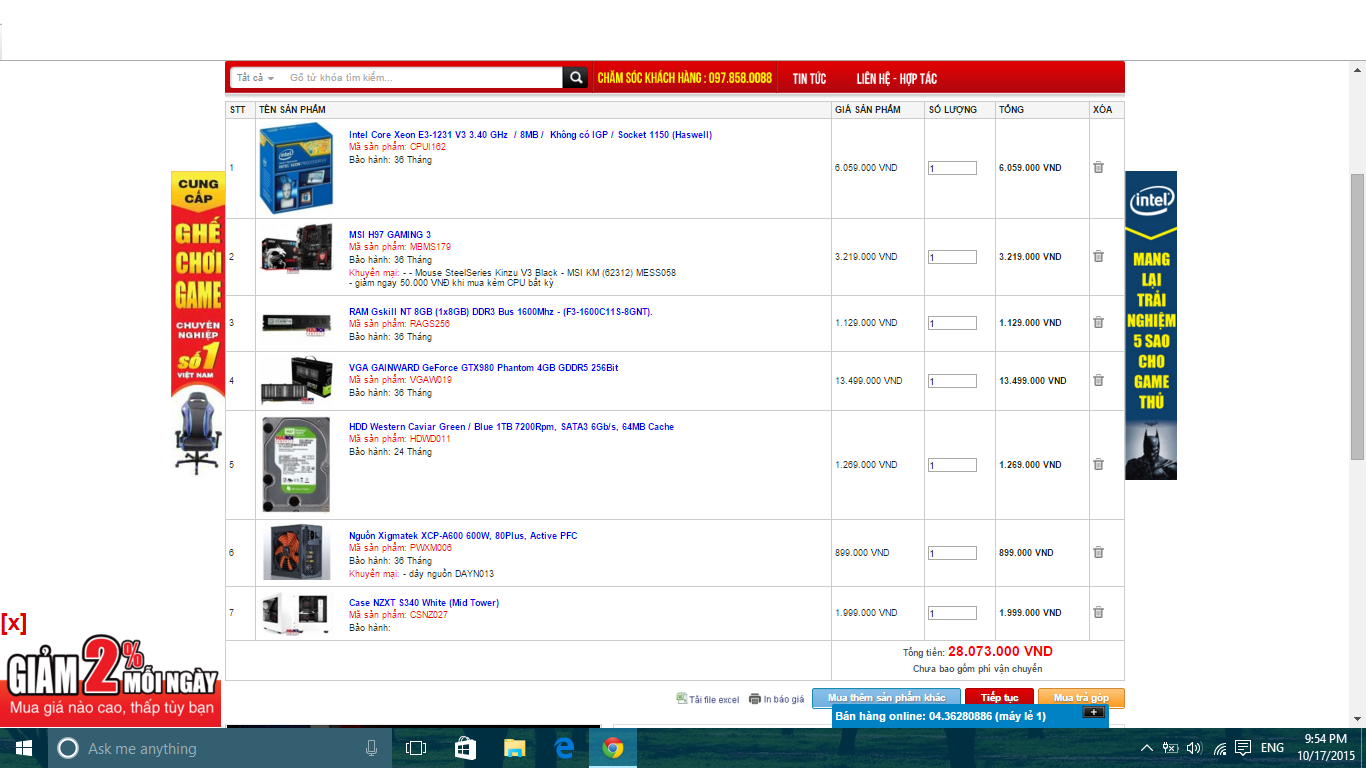Screen dimensions: 1366x768
Task: Open the MSI H97 GAMING 3 product link
Action: pos(390,235)
